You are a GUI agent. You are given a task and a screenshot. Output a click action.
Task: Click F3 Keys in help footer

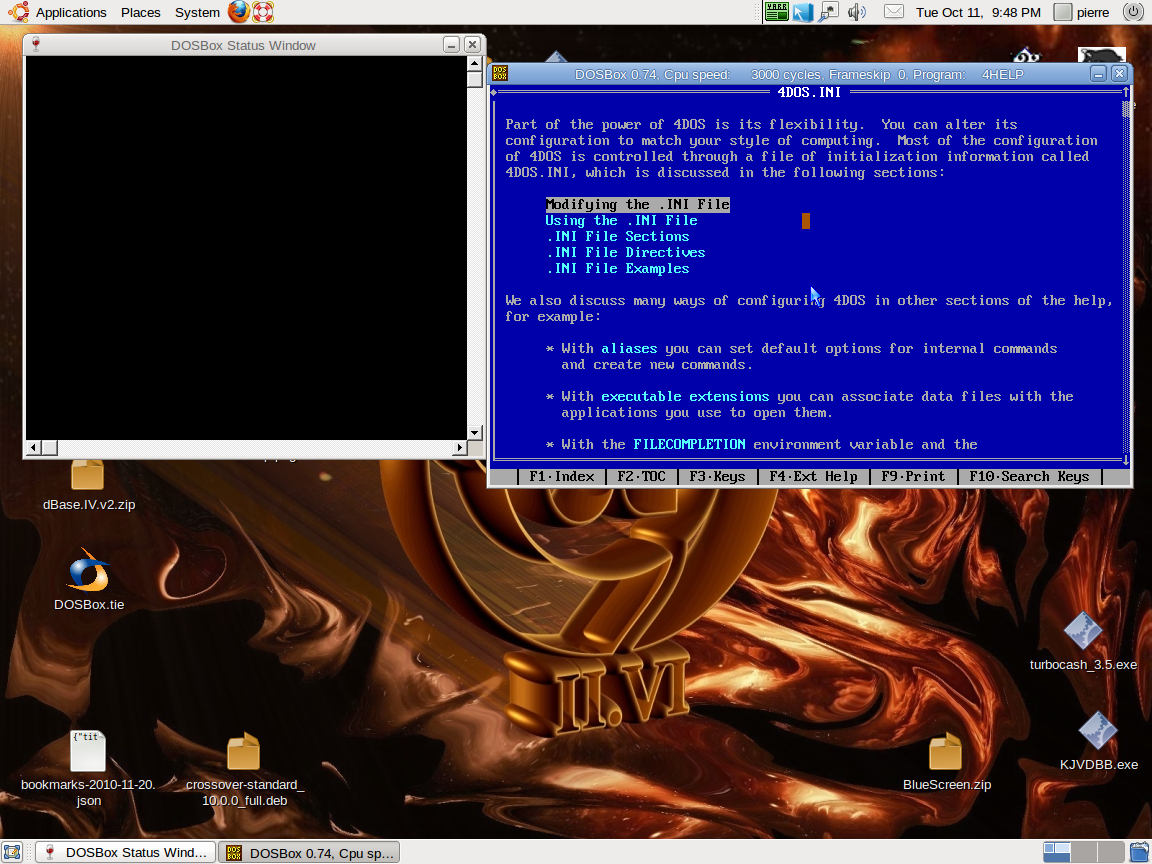click(717, 477)
